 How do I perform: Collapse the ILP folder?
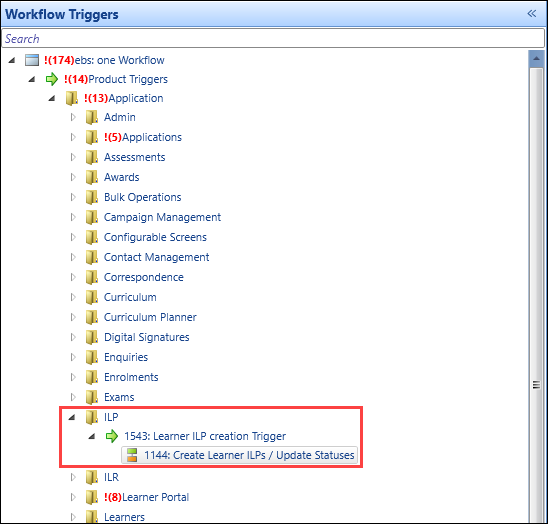72,417
